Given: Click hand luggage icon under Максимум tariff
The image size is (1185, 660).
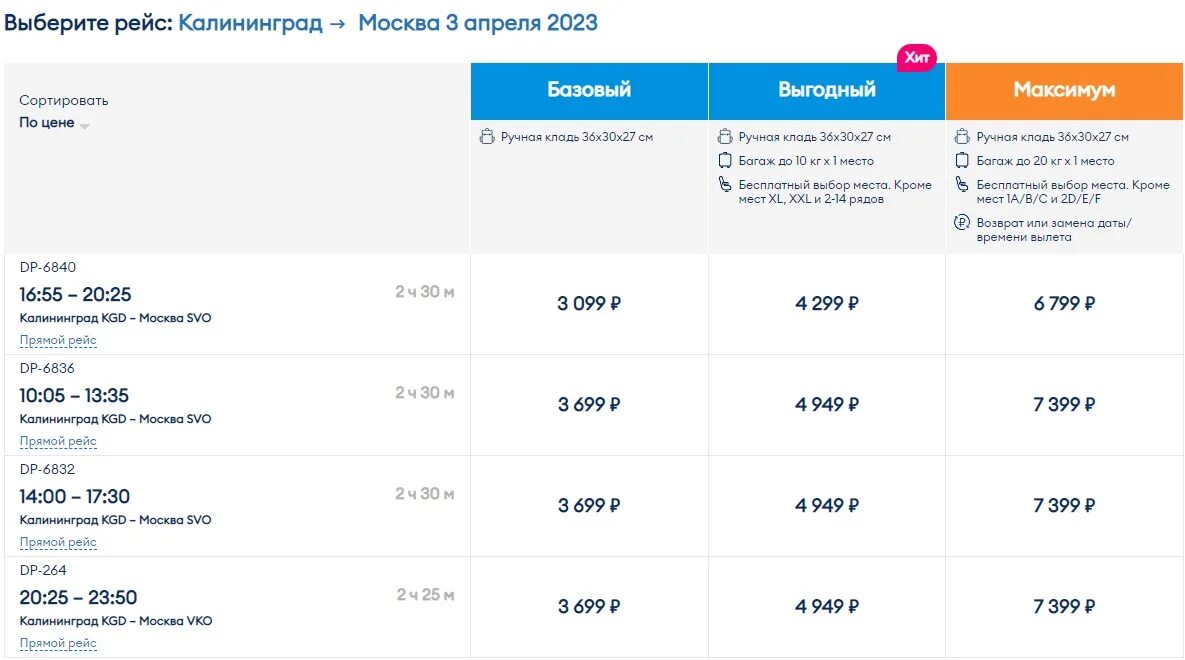Looking at the screenshot, I should [962, 137].
